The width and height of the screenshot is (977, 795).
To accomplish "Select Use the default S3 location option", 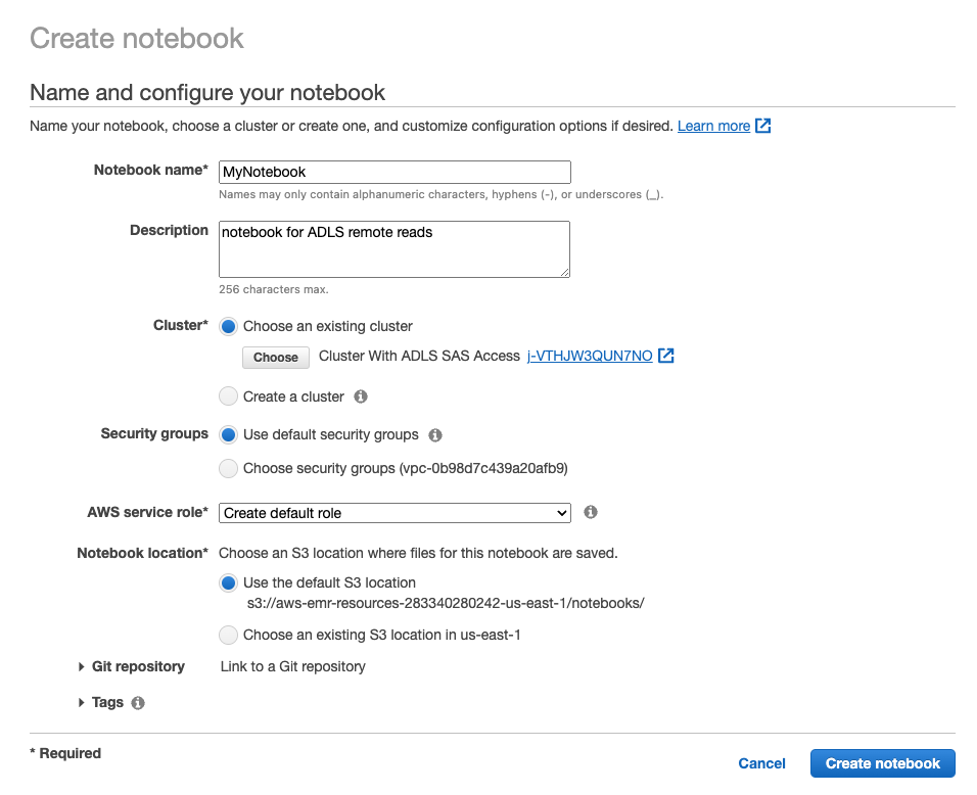I will point(228,582).
